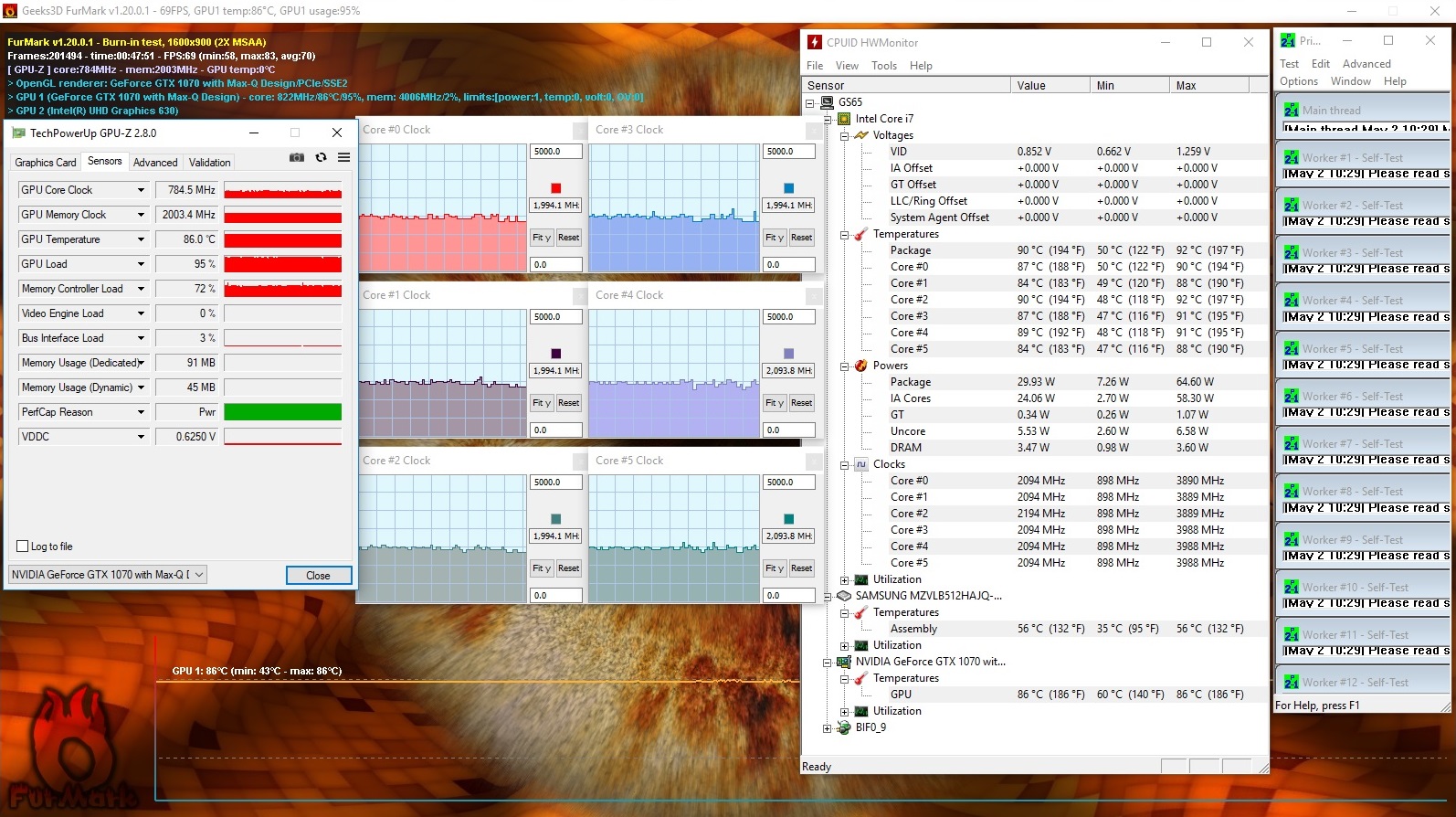
Task: Enable the Log to file checkbox
Action: (23, 546)
